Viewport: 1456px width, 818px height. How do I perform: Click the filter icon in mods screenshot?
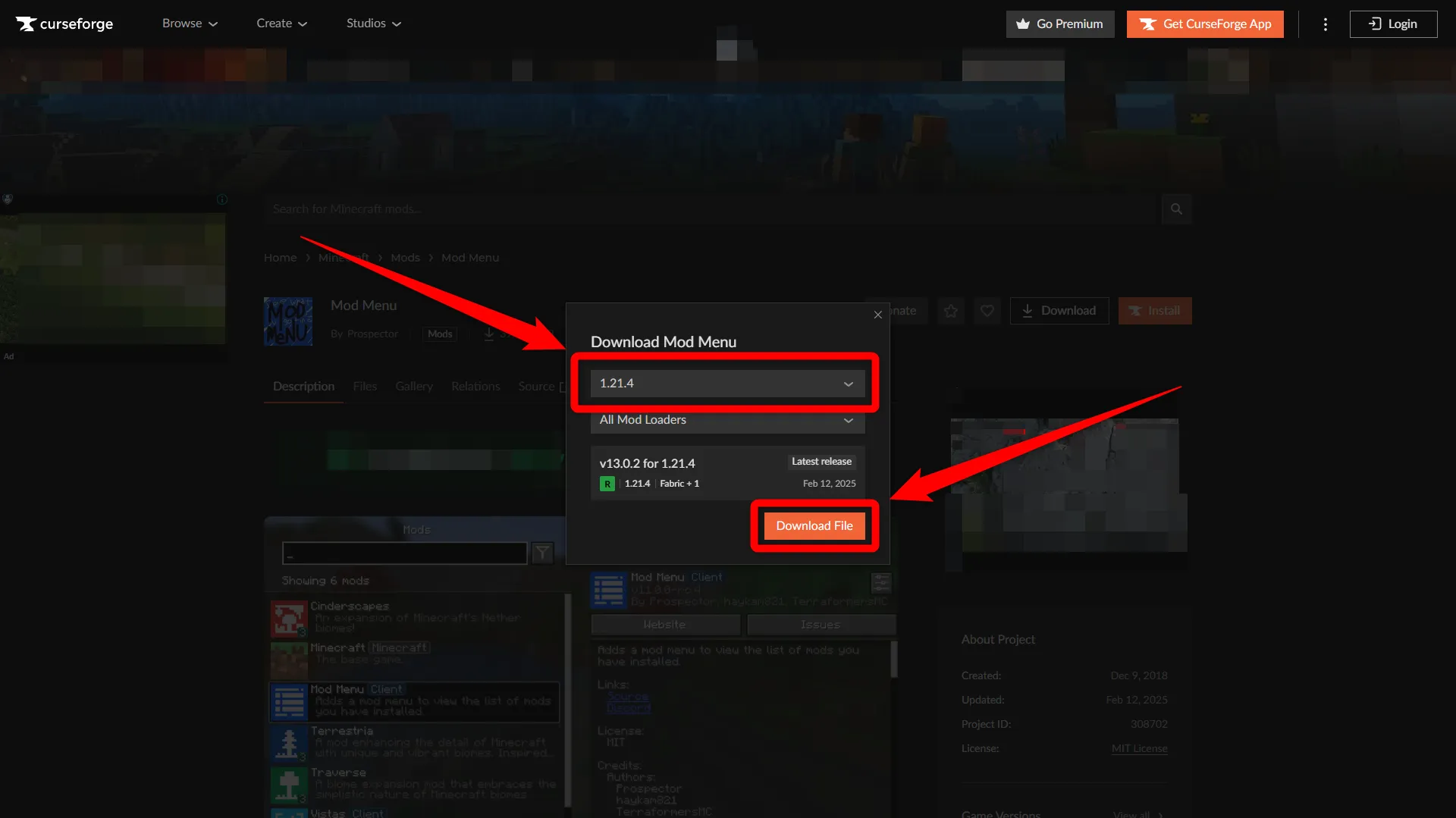pyautogui.click(x=542, y=553)
